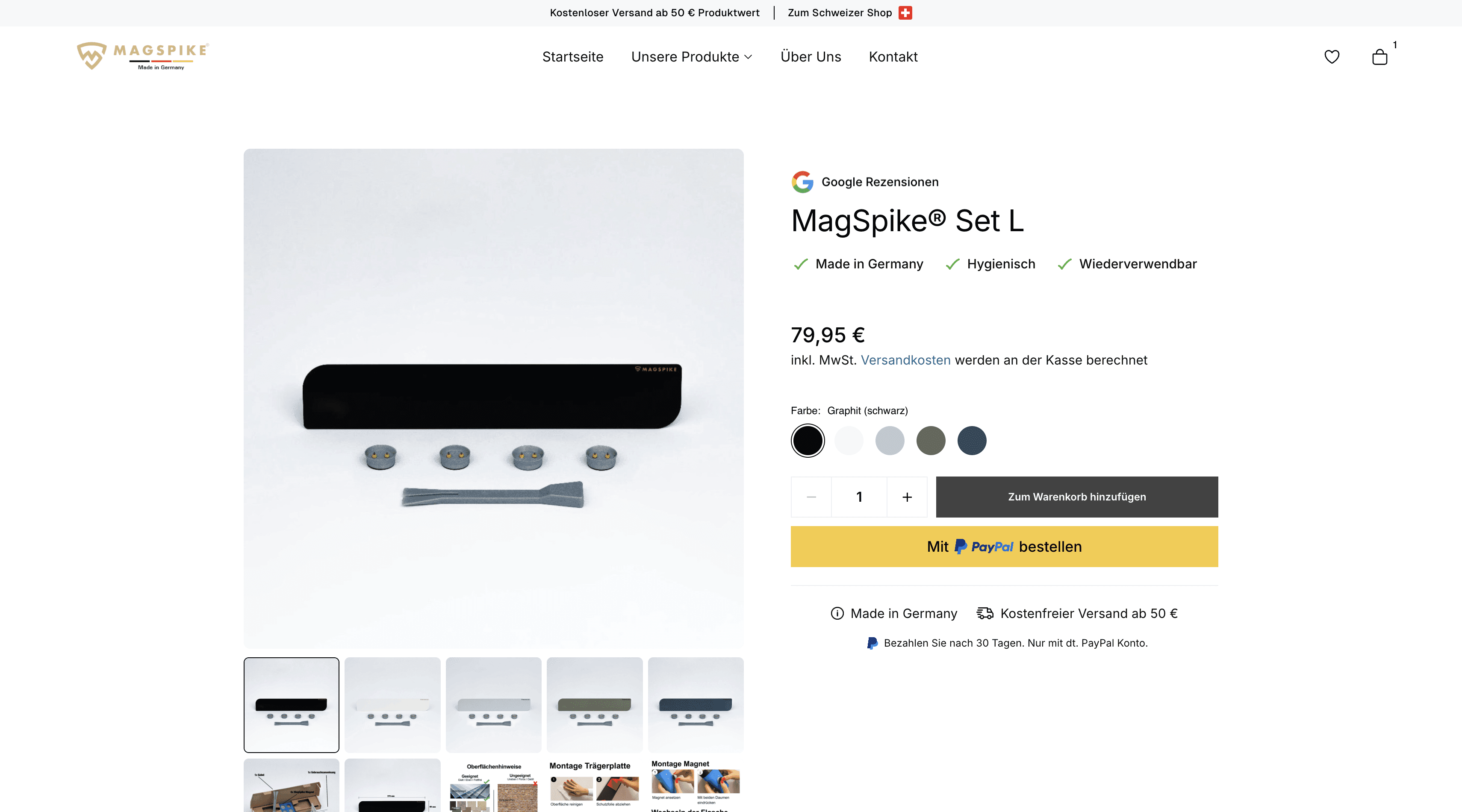Click Zum Warenkorb hinzufügen button

[1077, 497]
